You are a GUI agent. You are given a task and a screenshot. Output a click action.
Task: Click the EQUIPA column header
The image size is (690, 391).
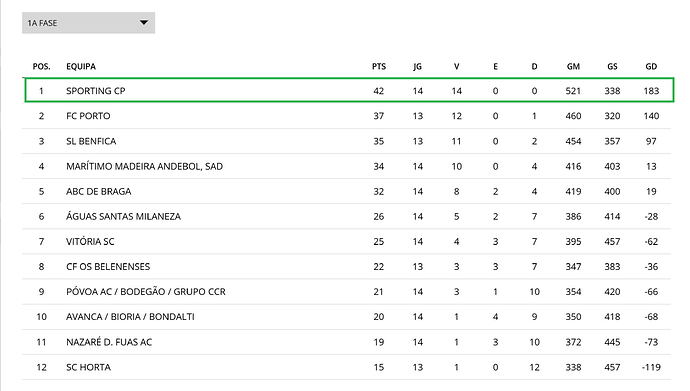pos(81,66)
